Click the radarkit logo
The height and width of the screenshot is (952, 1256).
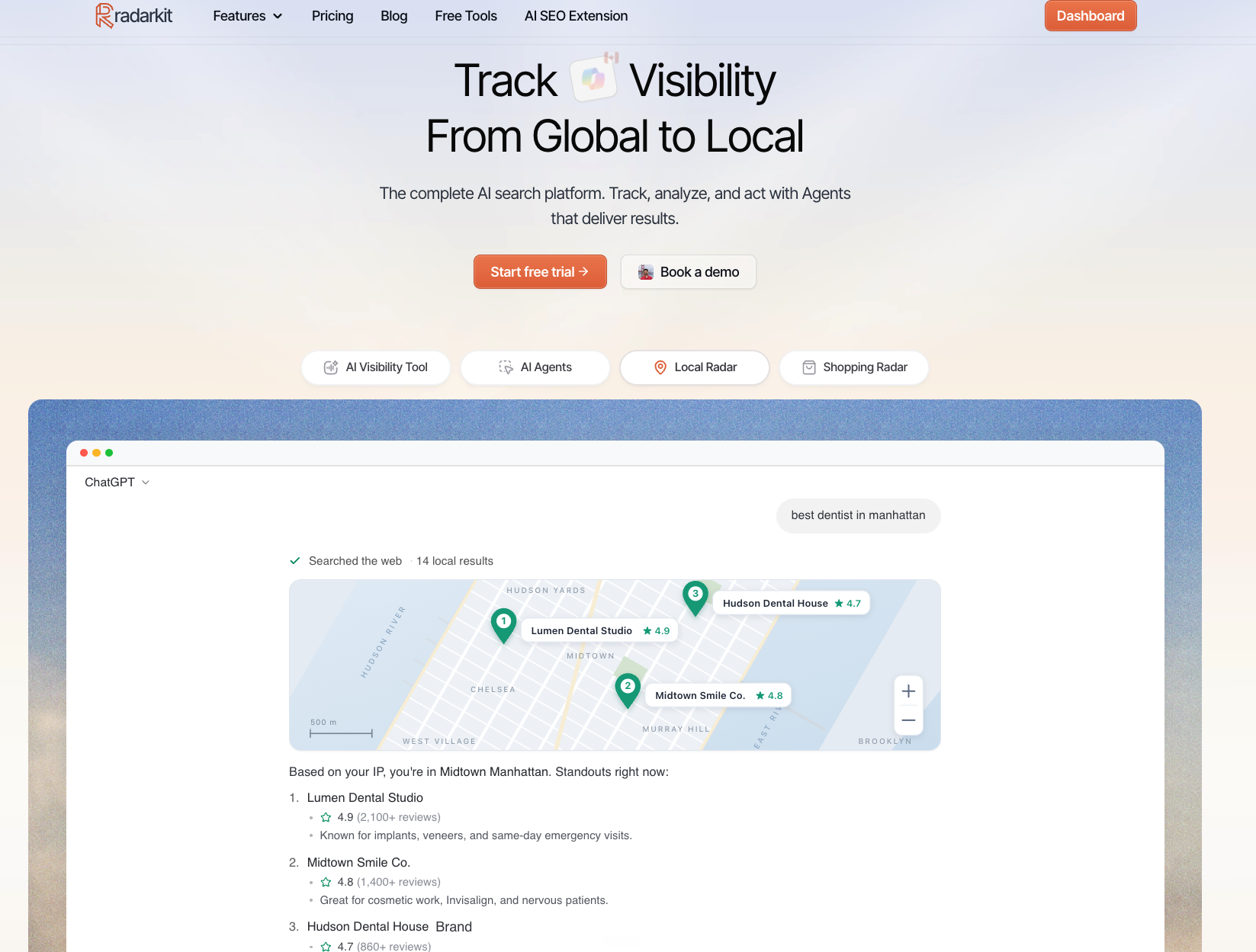(134, 15)
